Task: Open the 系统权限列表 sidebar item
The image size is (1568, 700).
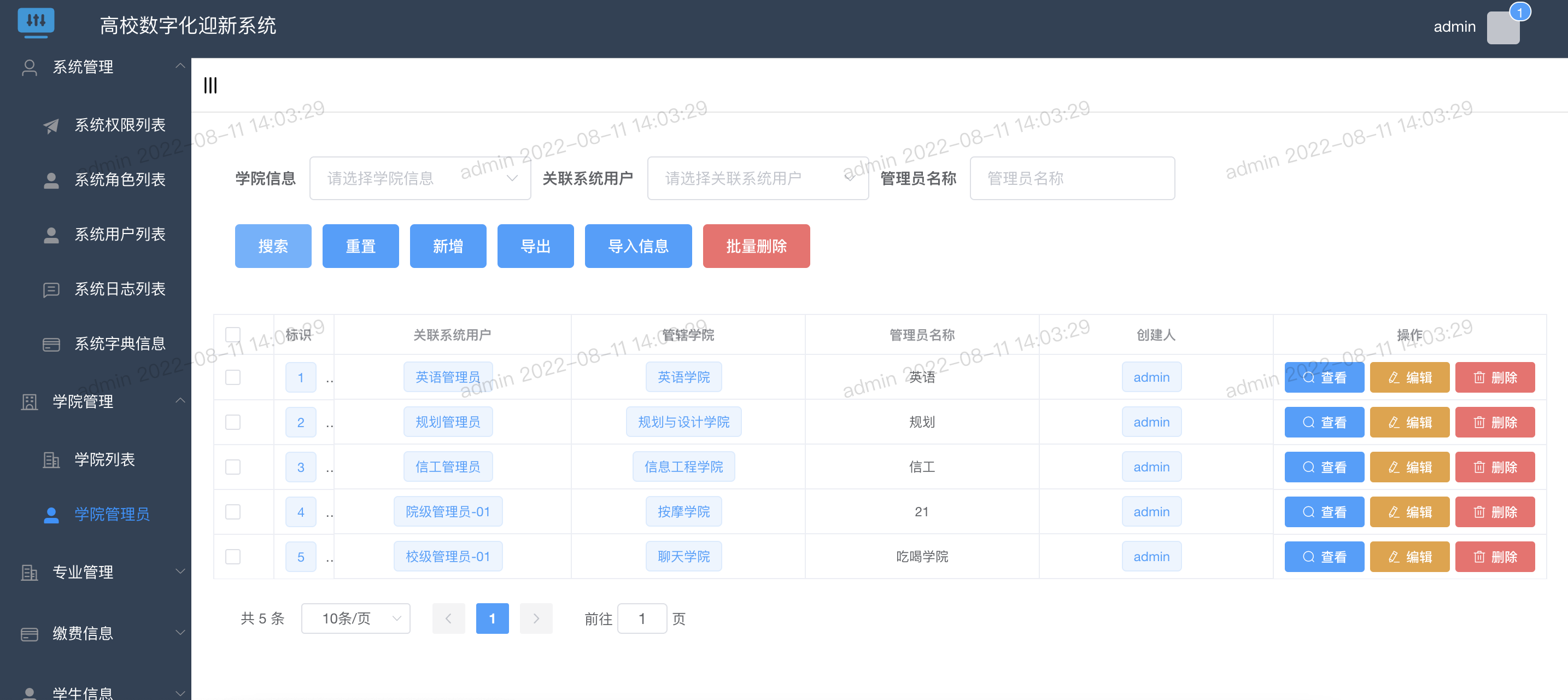Action: coord(120,125)
